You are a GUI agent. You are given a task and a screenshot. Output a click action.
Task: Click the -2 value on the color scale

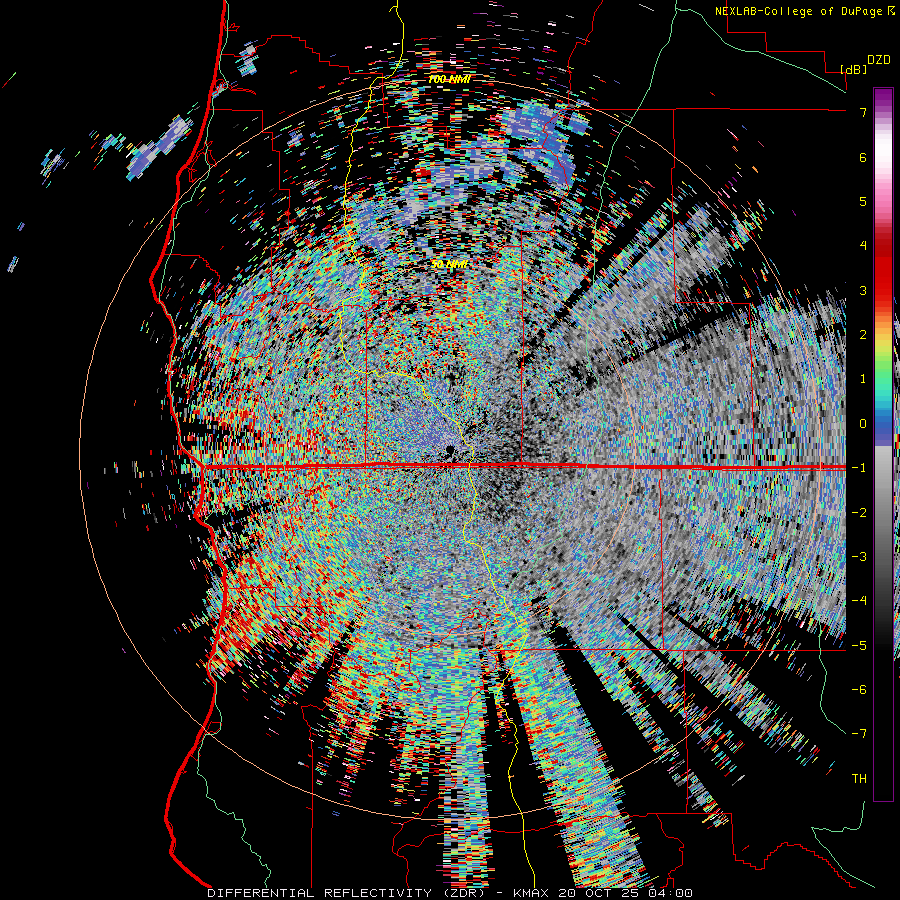point(859,512)
